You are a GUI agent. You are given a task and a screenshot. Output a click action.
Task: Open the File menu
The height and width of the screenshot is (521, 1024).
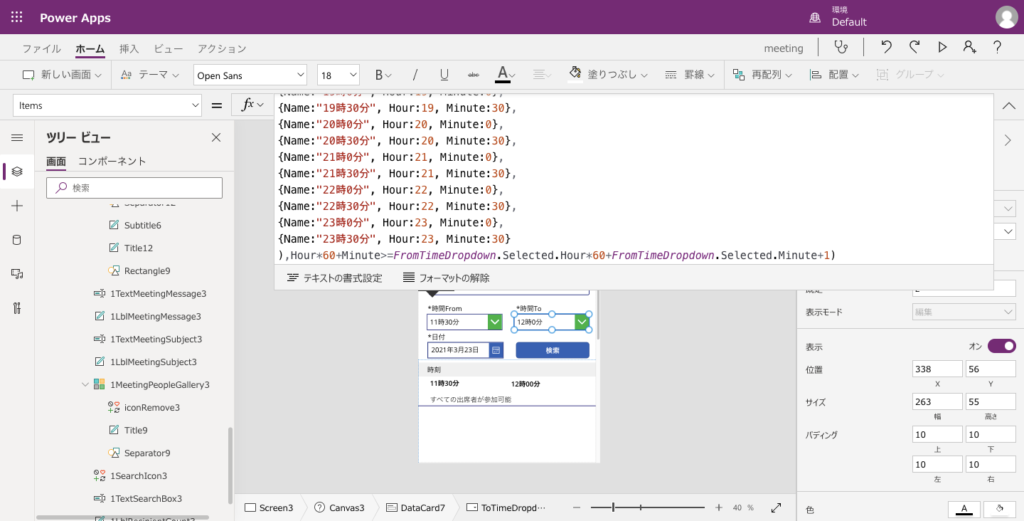point(42,48)
